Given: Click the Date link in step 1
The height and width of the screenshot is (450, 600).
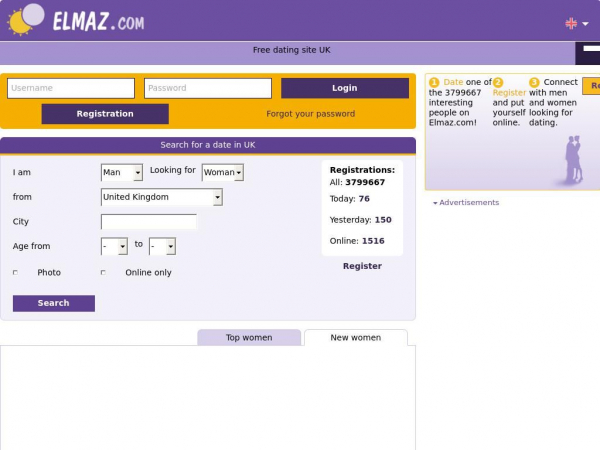Looking at the screenshot, I should pos(453,82).
